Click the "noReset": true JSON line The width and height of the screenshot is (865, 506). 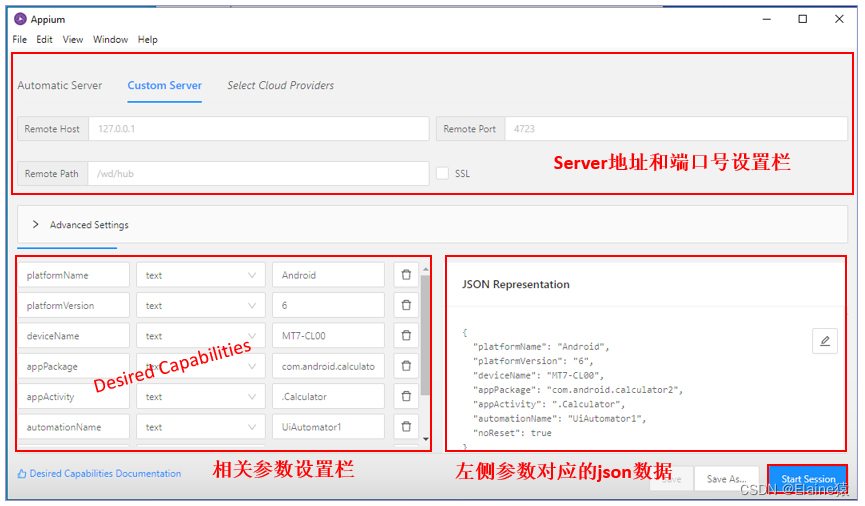pyautogui.click(x=512, y=433)
